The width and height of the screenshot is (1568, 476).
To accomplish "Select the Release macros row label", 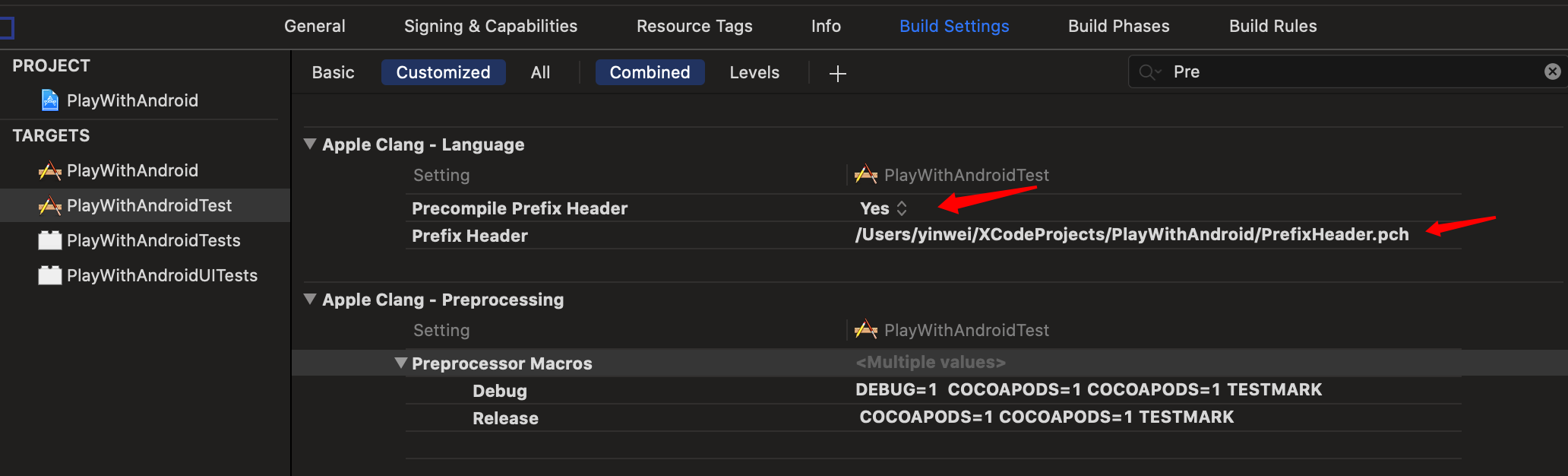I will pos(505,418).
